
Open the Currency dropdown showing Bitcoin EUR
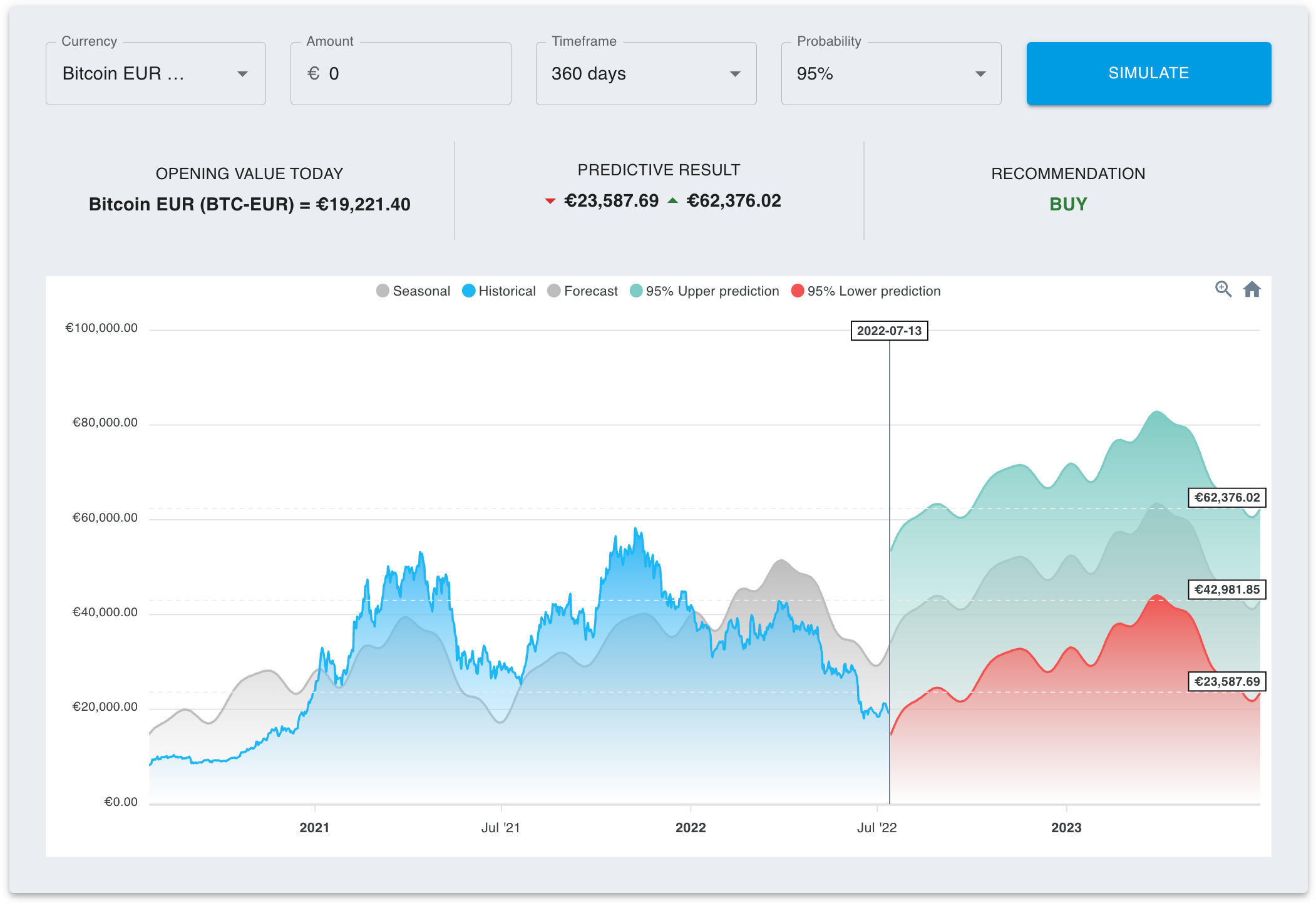(x=156, y=74)
